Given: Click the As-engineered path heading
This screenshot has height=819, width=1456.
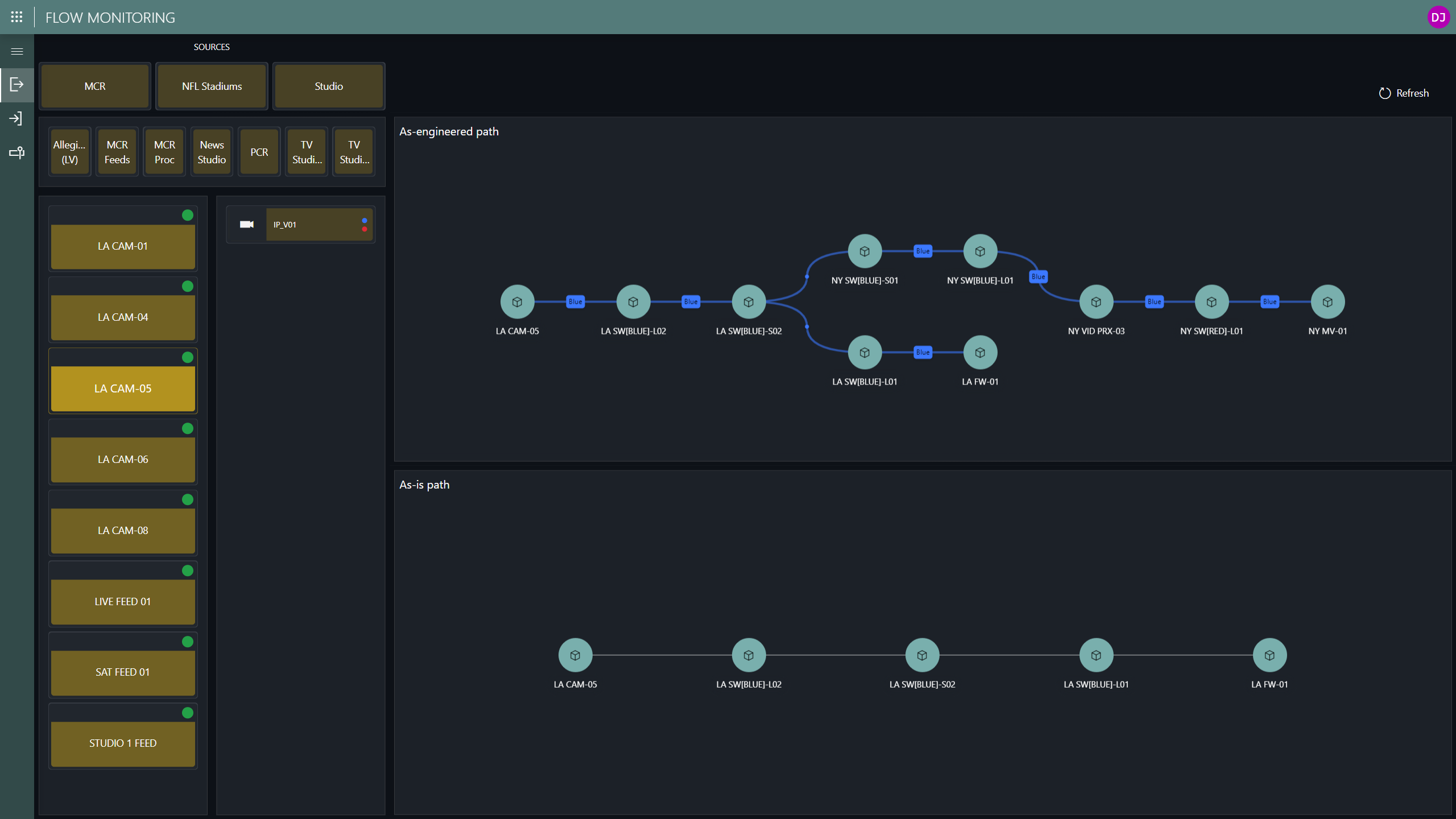Looking at the screenshot, I should tap(449, 131).
